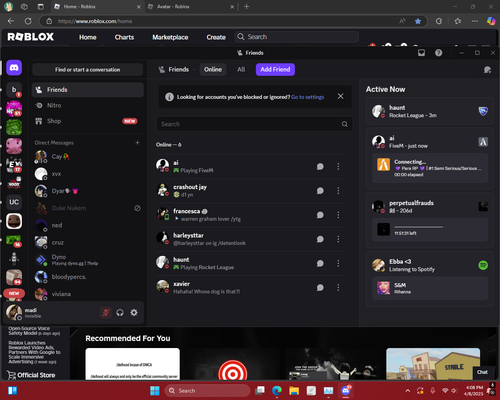Dismiss the blocked accounts notice
The height and width of the screenshot is (400, 500).
(340, 96)
